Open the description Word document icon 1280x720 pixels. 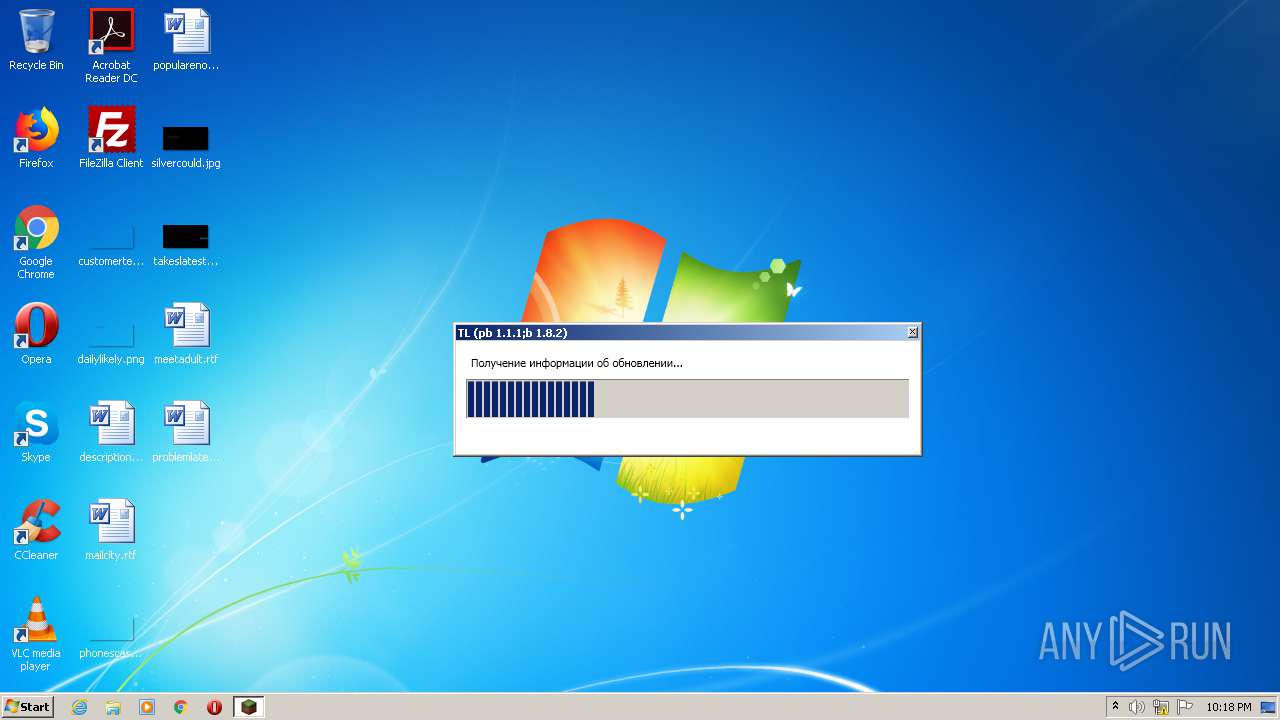point(111,432)
